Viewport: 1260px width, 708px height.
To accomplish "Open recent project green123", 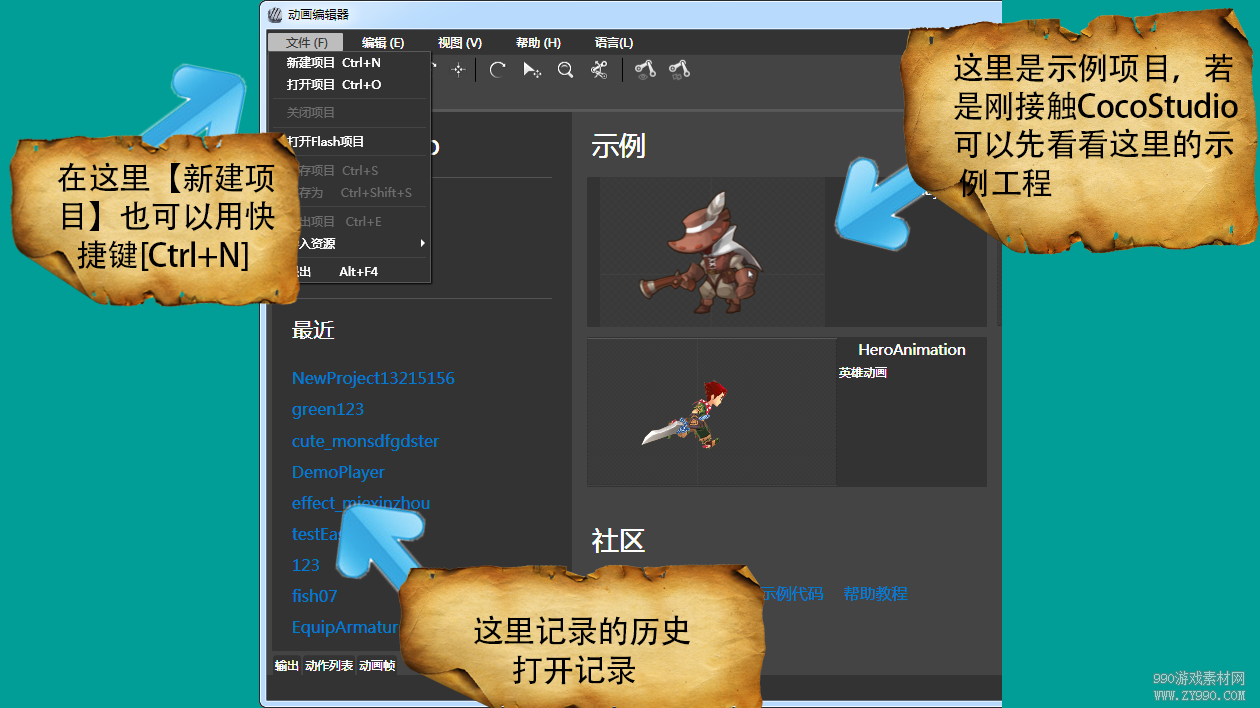I will pyautogui.click(x=328, y=409).
